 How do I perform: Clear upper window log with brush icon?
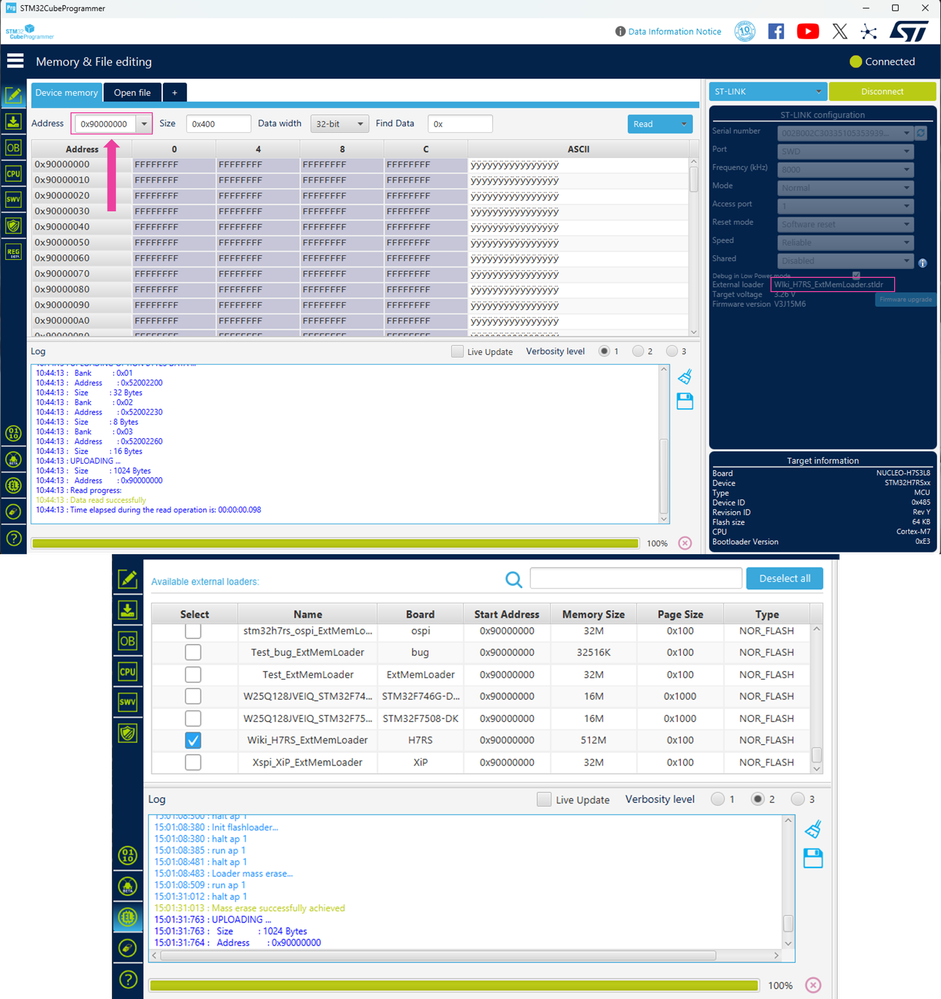tap(685, 377)
